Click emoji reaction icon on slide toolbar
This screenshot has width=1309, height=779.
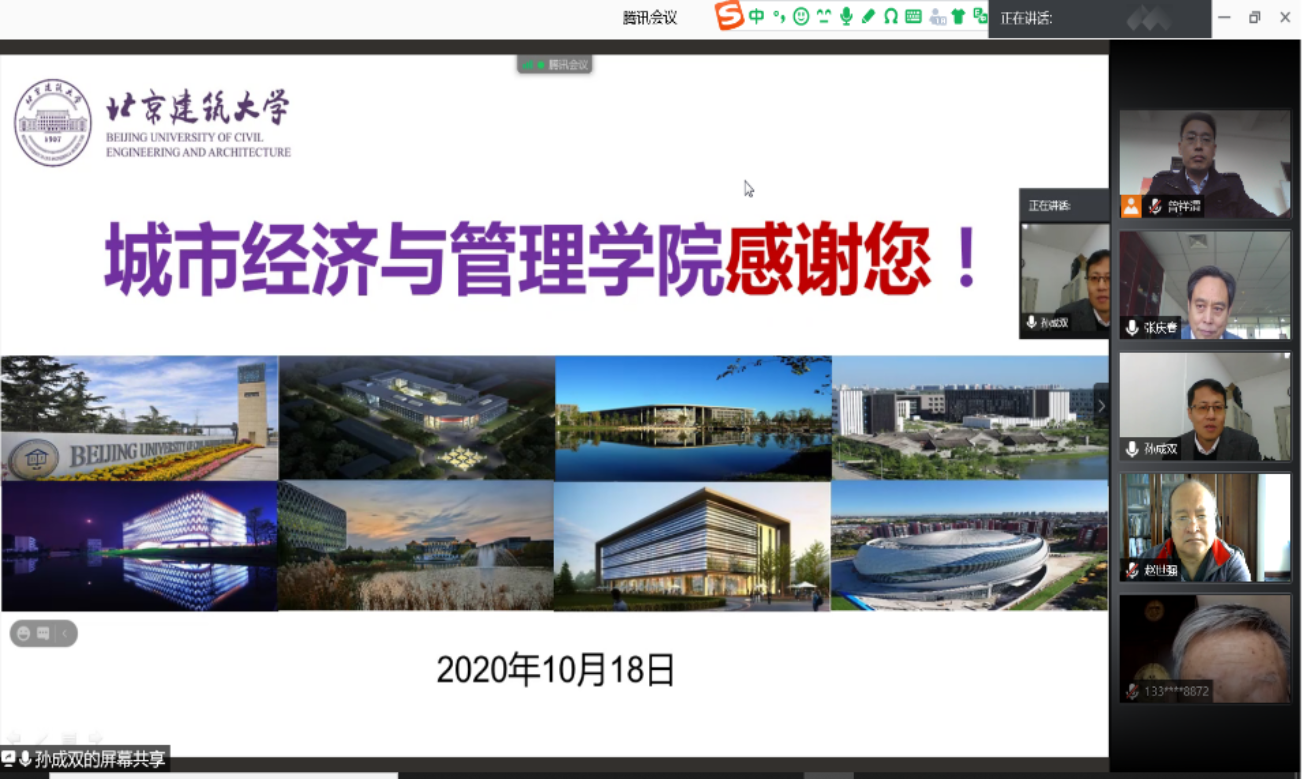[24, 633]
